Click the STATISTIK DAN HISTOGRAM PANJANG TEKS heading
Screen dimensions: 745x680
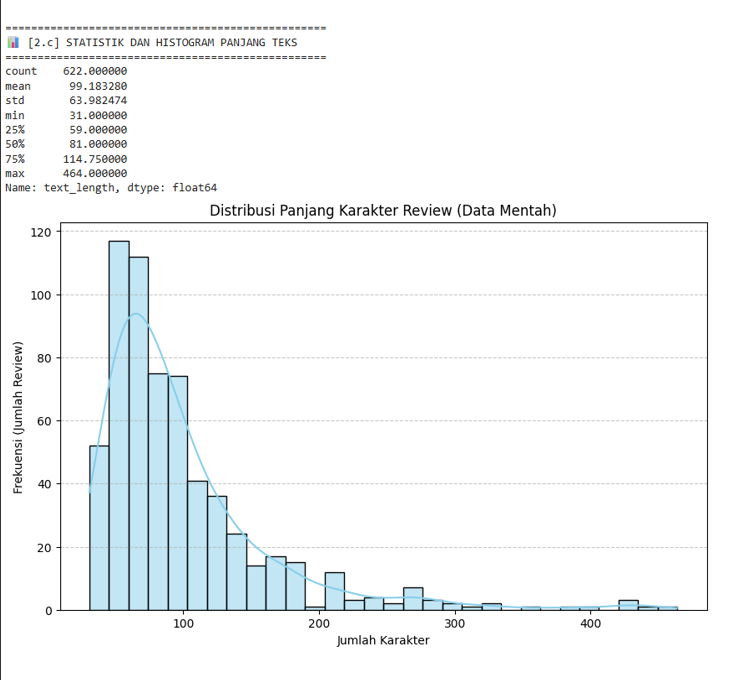181,42
